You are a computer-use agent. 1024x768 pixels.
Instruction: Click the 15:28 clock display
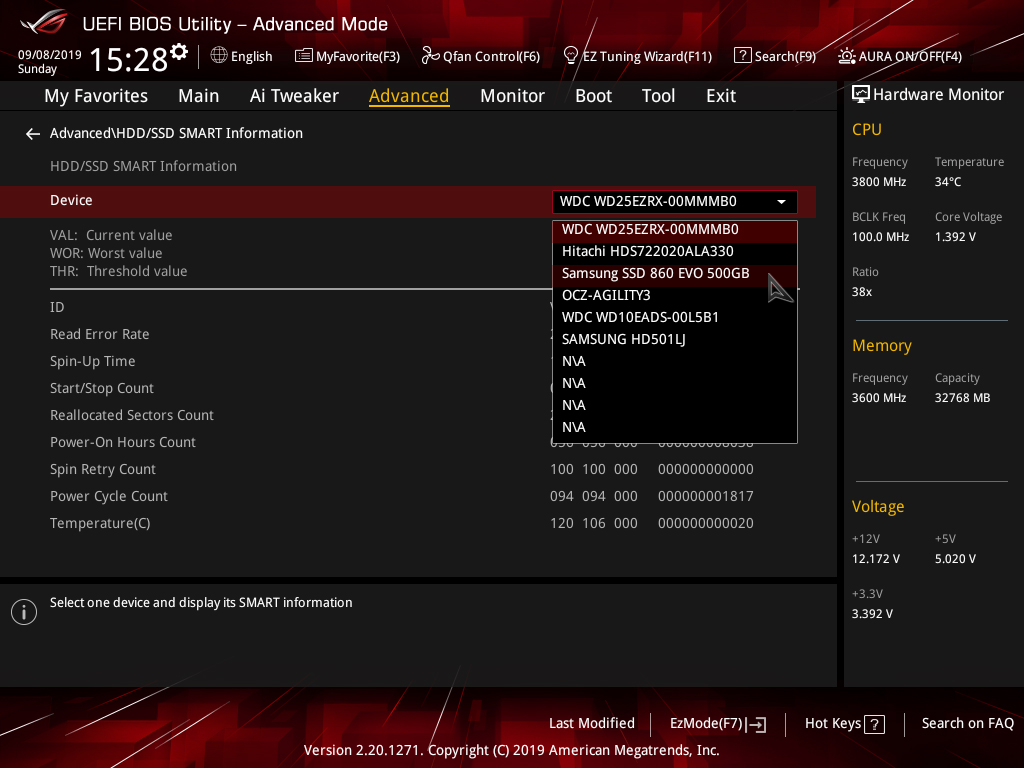tap(129, 60)
